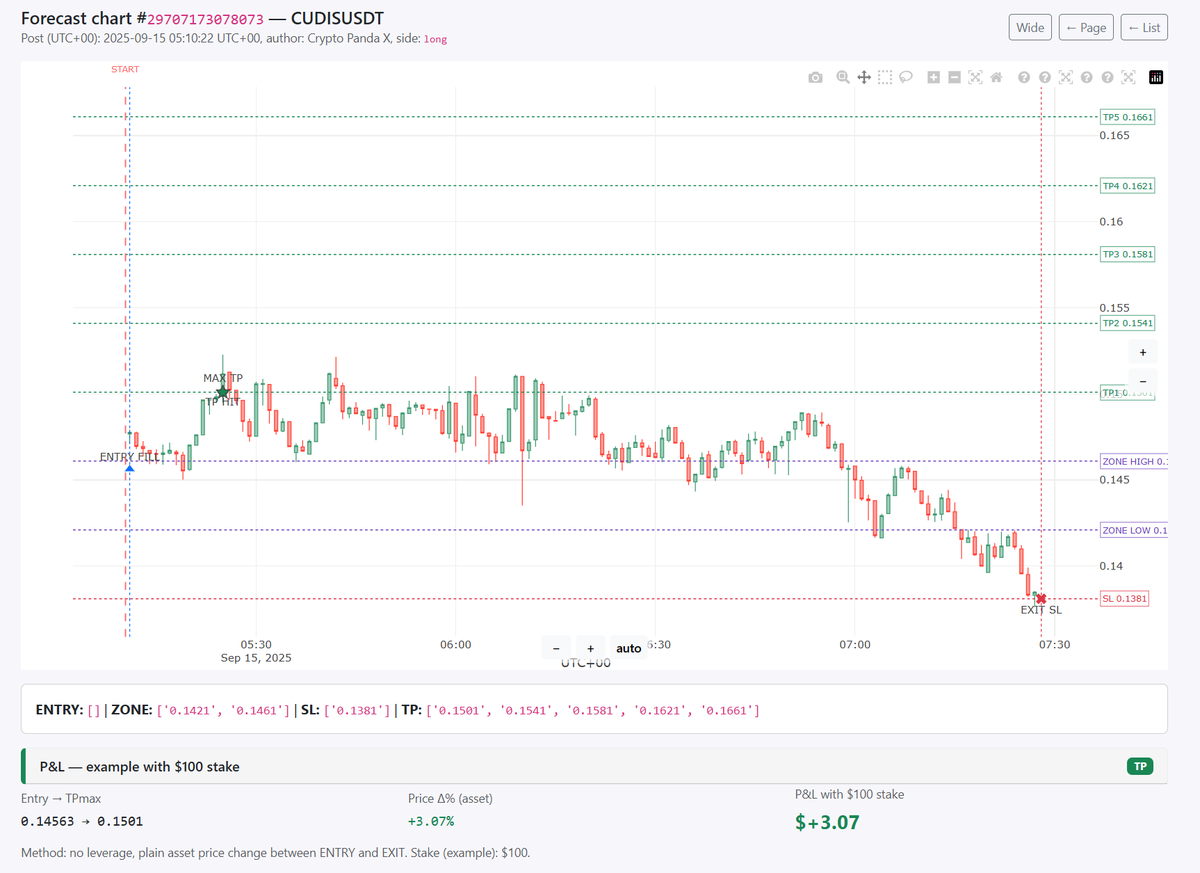Screen dimensions: 1200x873
Task: Choose the Box Select dashed-square tool
Action: tap(885, 77)
